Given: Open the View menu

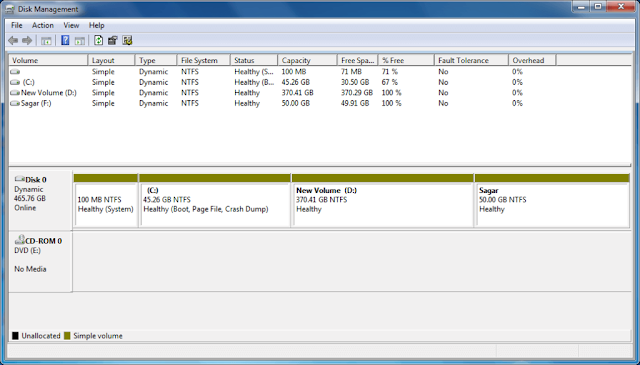Looking at the screenshot, I should click(x=71, y=25).
